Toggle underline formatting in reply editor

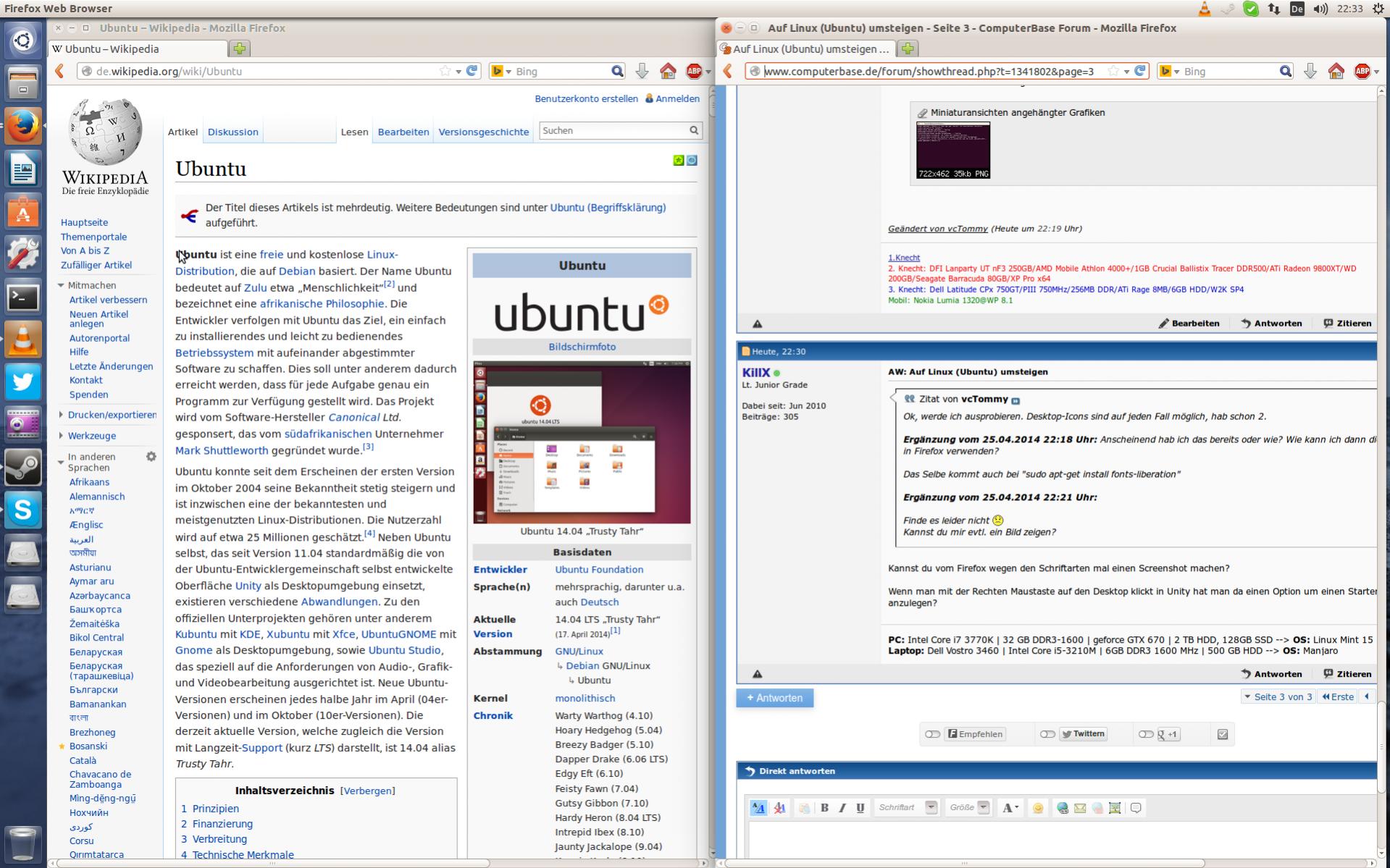click(860, 808)
